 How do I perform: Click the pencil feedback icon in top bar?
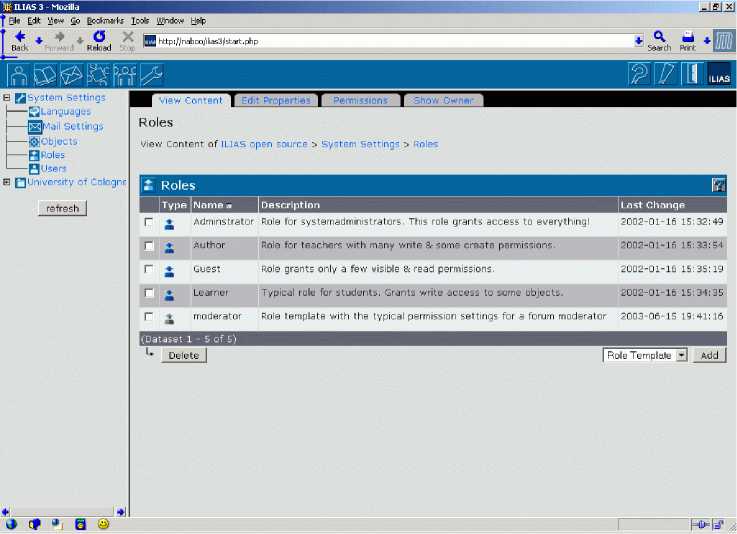pyautogui.click(x=665, y=74)
